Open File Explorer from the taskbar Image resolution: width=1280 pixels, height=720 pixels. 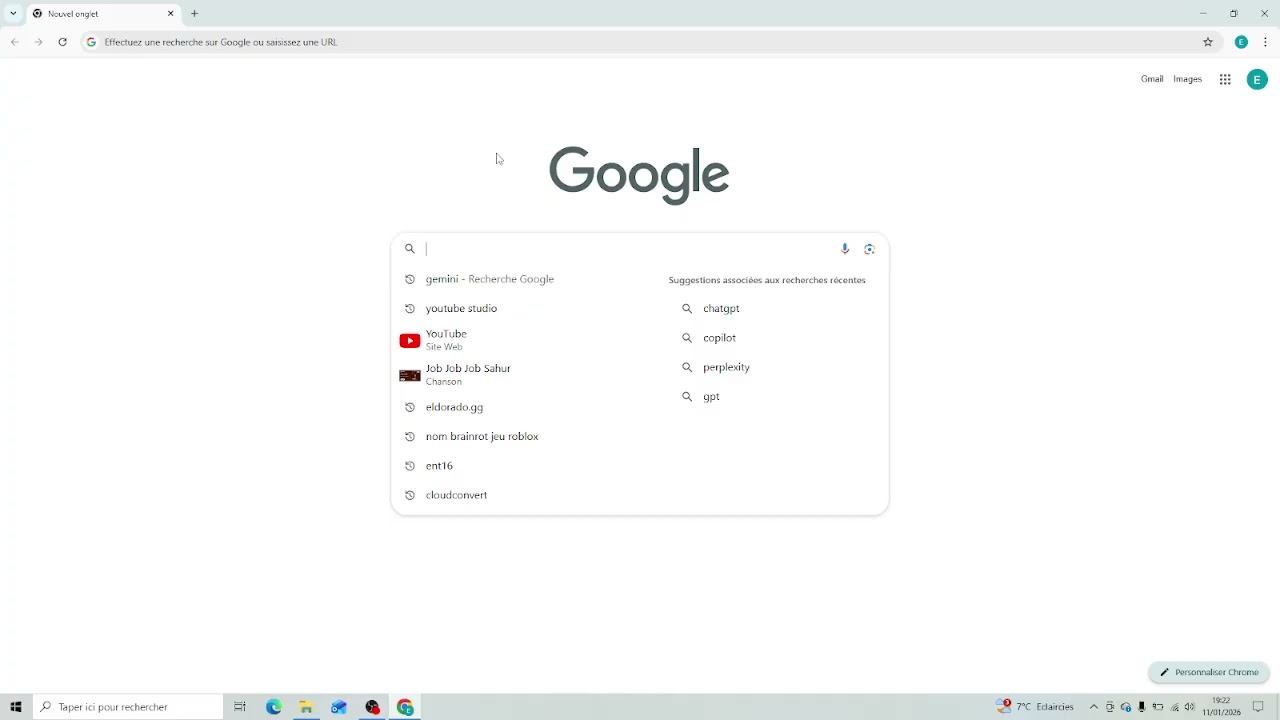(x=307, y=707)
